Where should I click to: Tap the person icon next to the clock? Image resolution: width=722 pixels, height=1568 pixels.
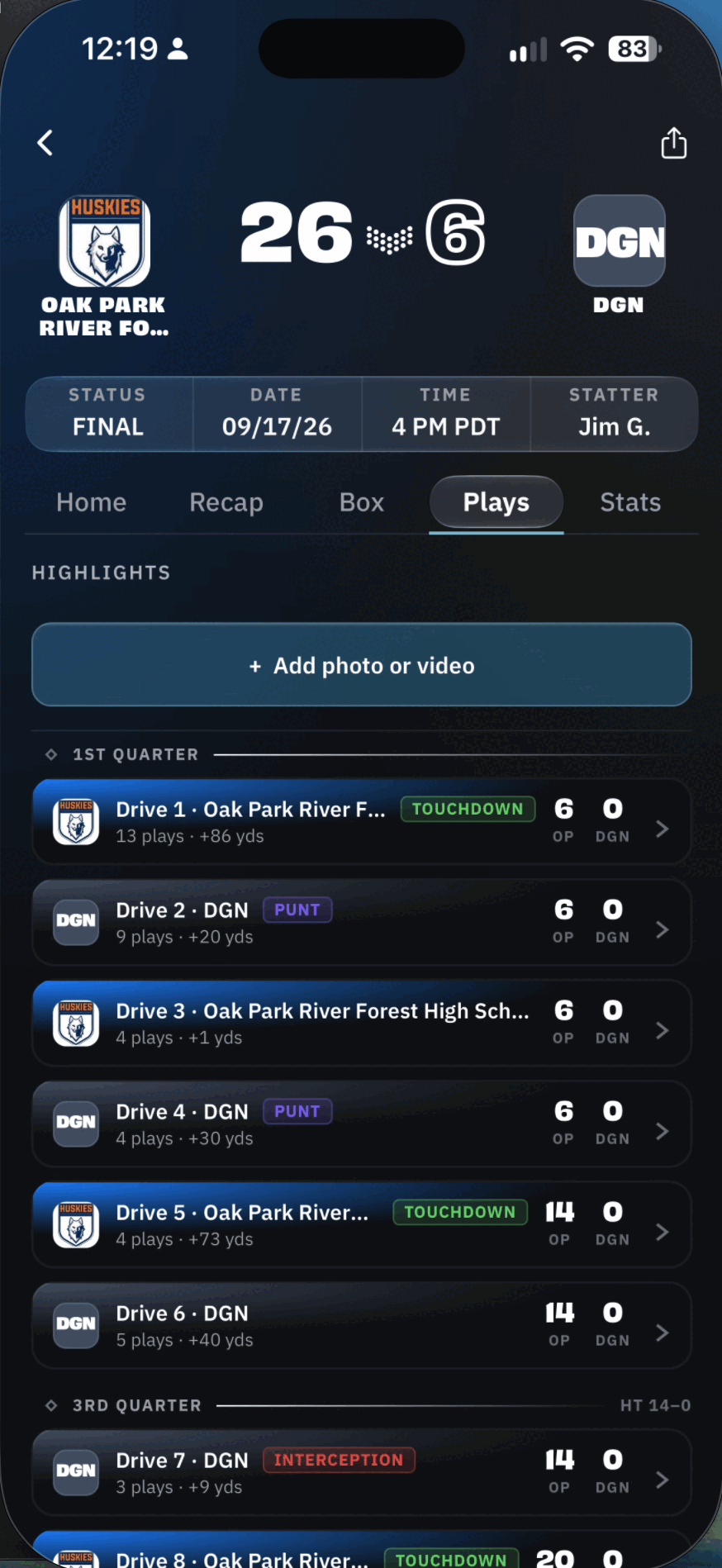(178, 49)
